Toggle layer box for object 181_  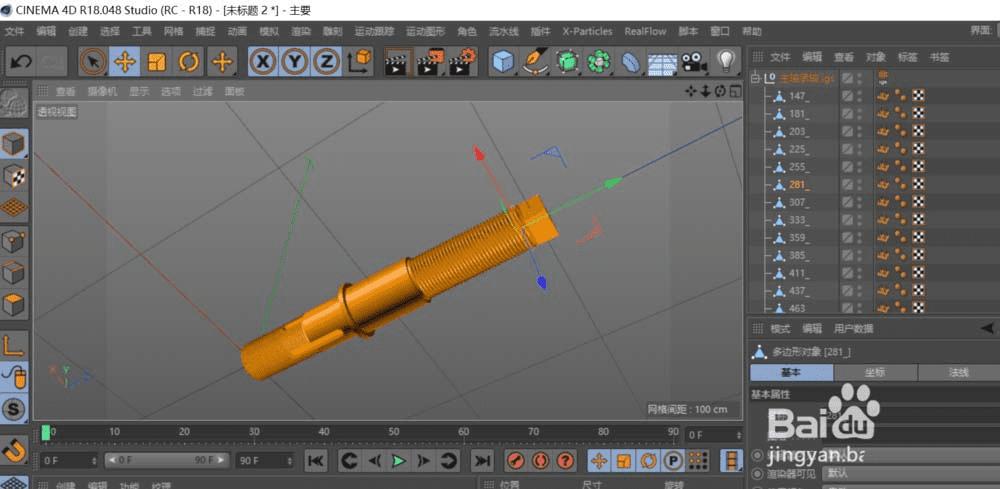coord(847,114)
